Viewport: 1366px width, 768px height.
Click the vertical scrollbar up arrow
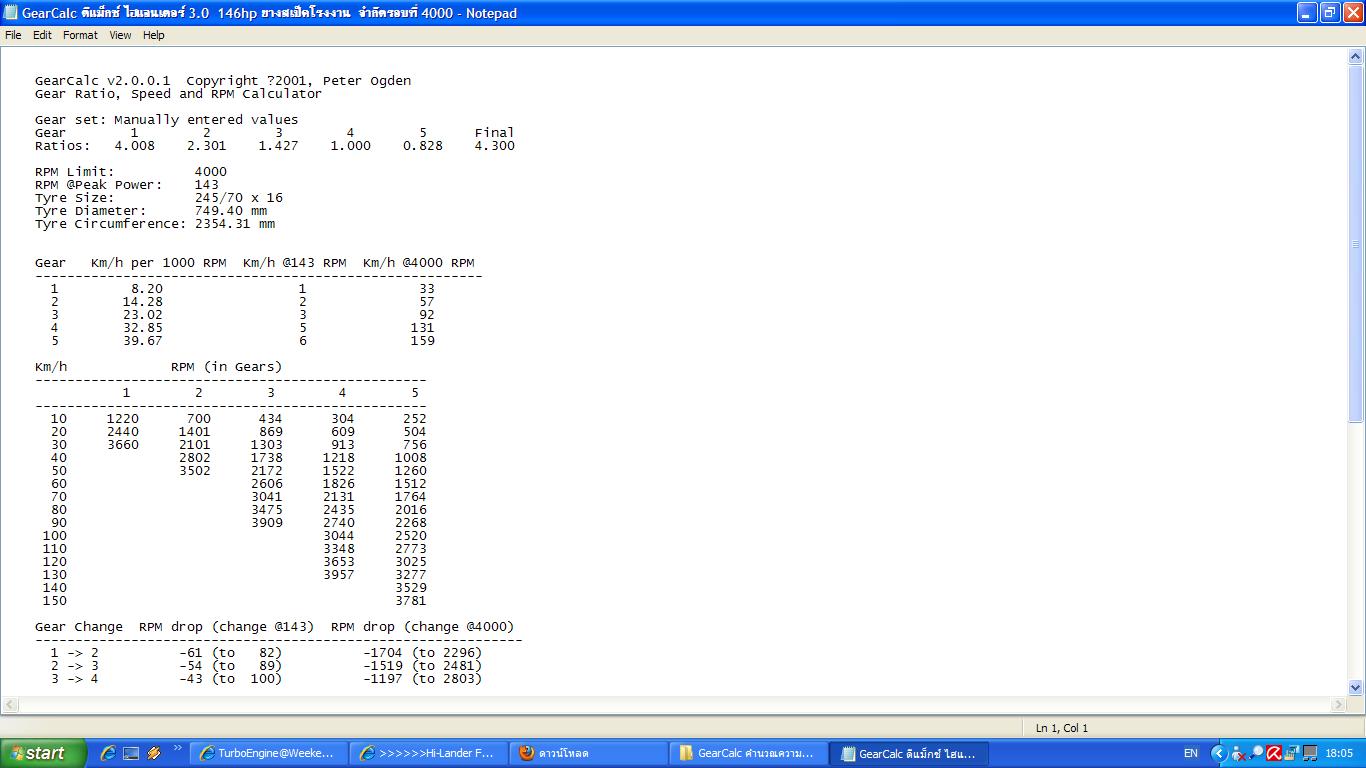(1356, 58)
